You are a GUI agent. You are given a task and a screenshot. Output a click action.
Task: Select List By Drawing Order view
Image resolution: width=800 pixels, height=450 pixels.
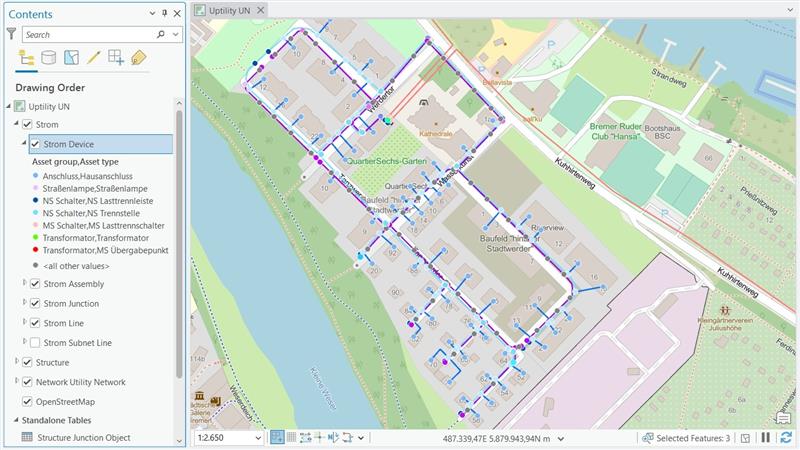point(26,57)
